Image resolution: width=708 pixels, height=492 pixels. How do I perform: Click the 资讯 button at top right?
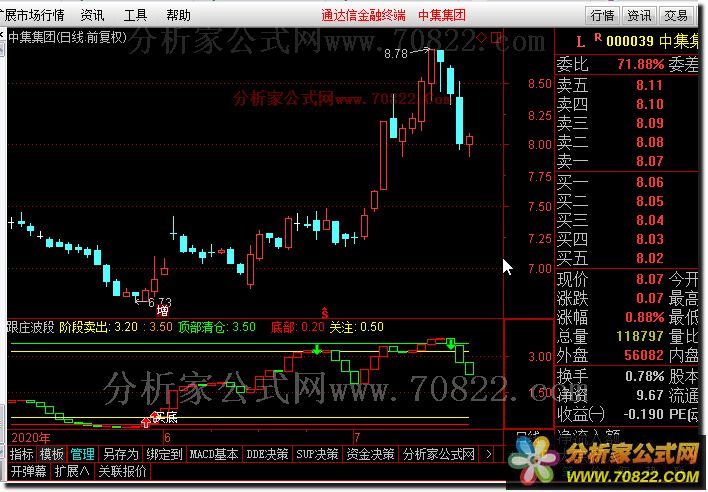pos(639,16)
